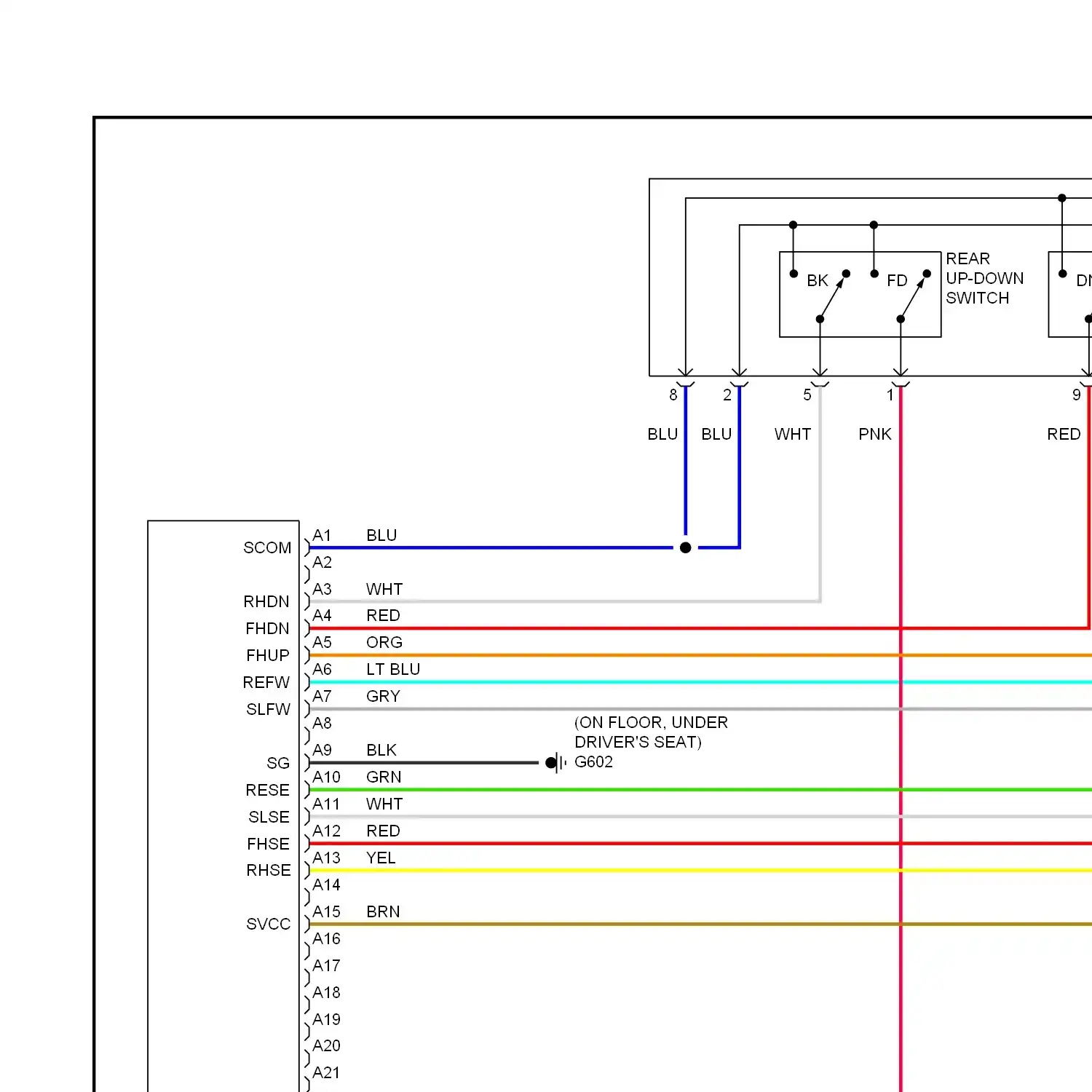Image resolution: width=1092 pixels, height=1092 pixels.
Task: Click the BLU label beside connector pin 2
Action: click(716, 434)
